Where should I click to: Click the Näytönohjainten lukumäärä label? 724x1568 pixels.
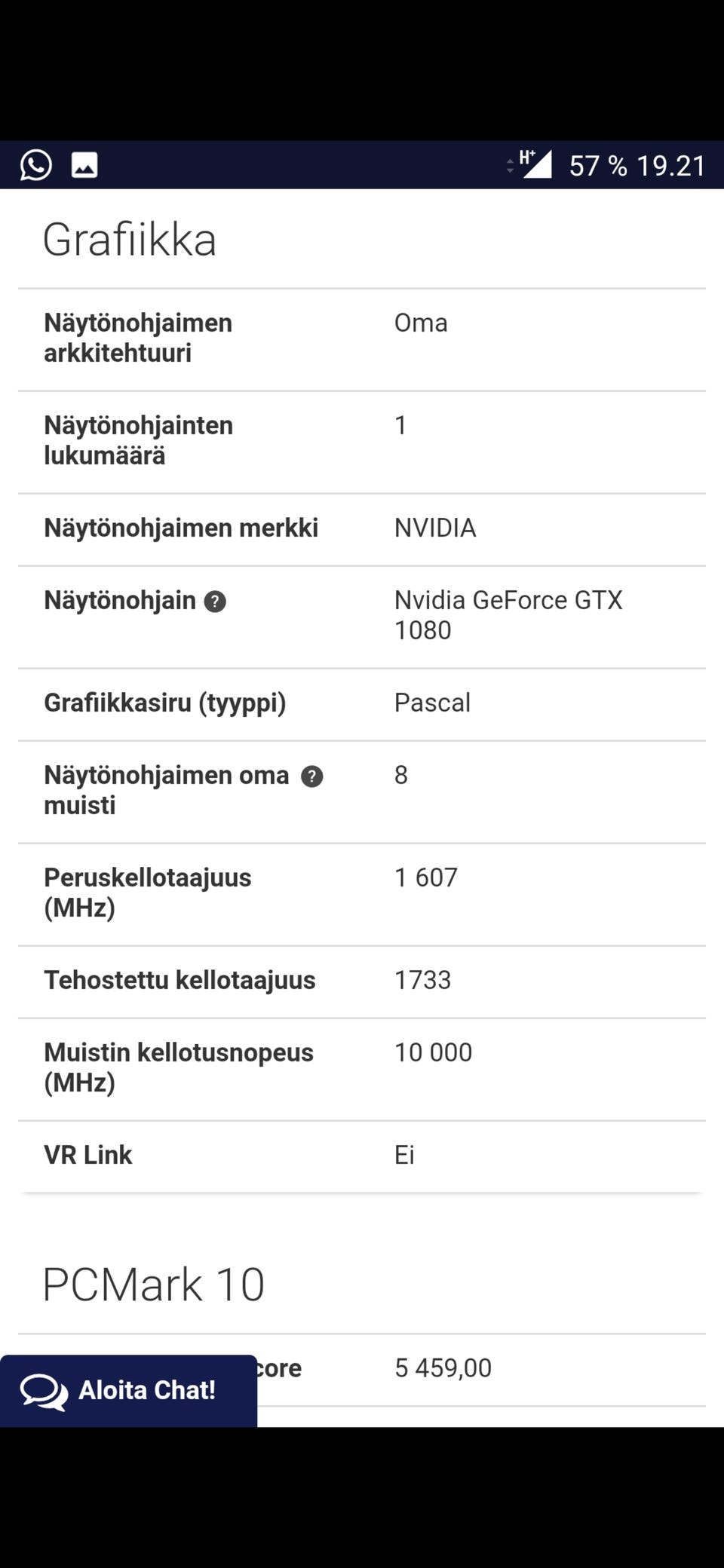[139, 440]
